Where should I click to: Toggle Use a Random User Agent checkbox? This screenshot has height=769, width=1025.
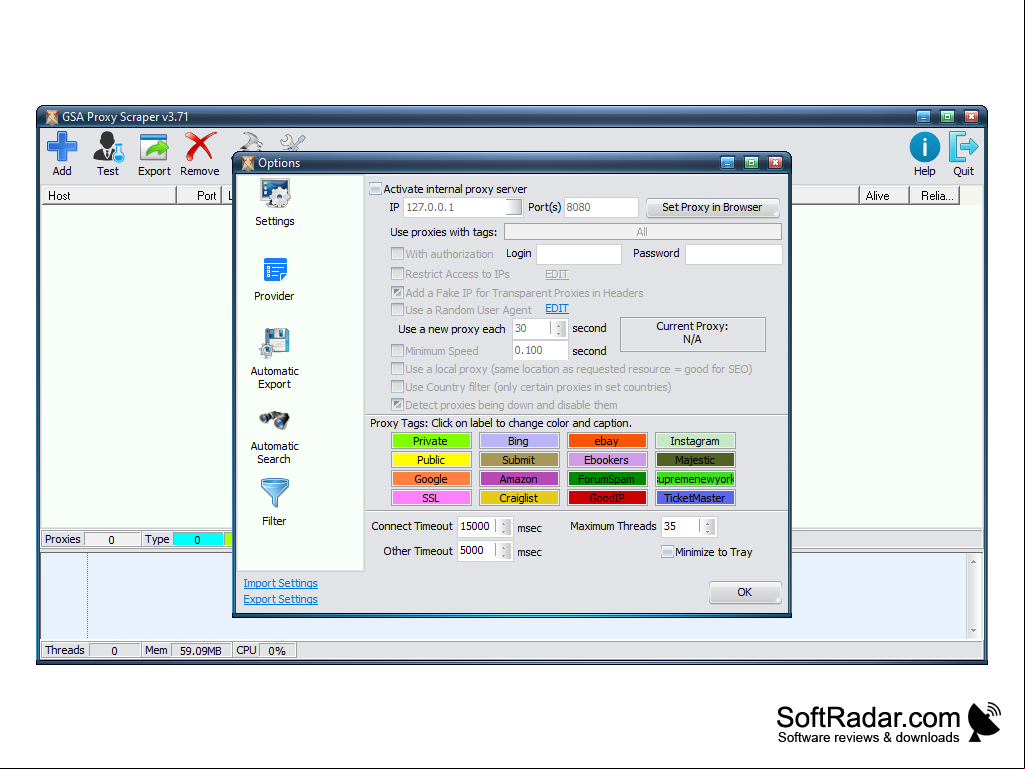click(397, 309)
